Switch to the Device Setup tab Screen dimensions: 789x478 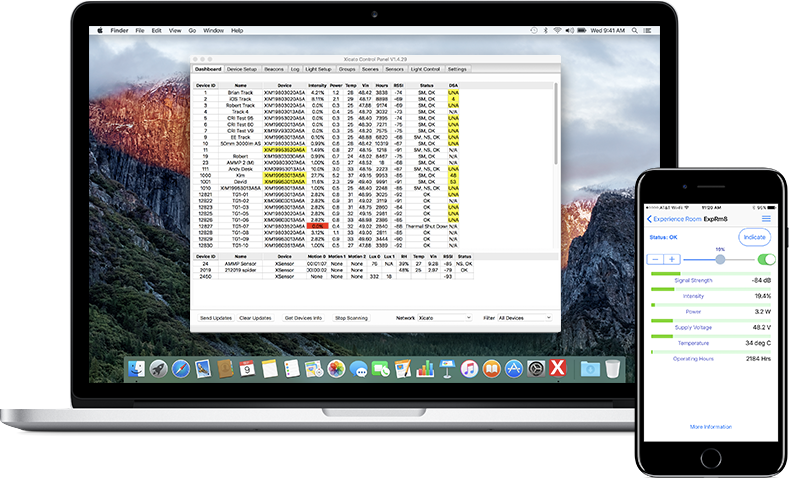click(242, 69)
